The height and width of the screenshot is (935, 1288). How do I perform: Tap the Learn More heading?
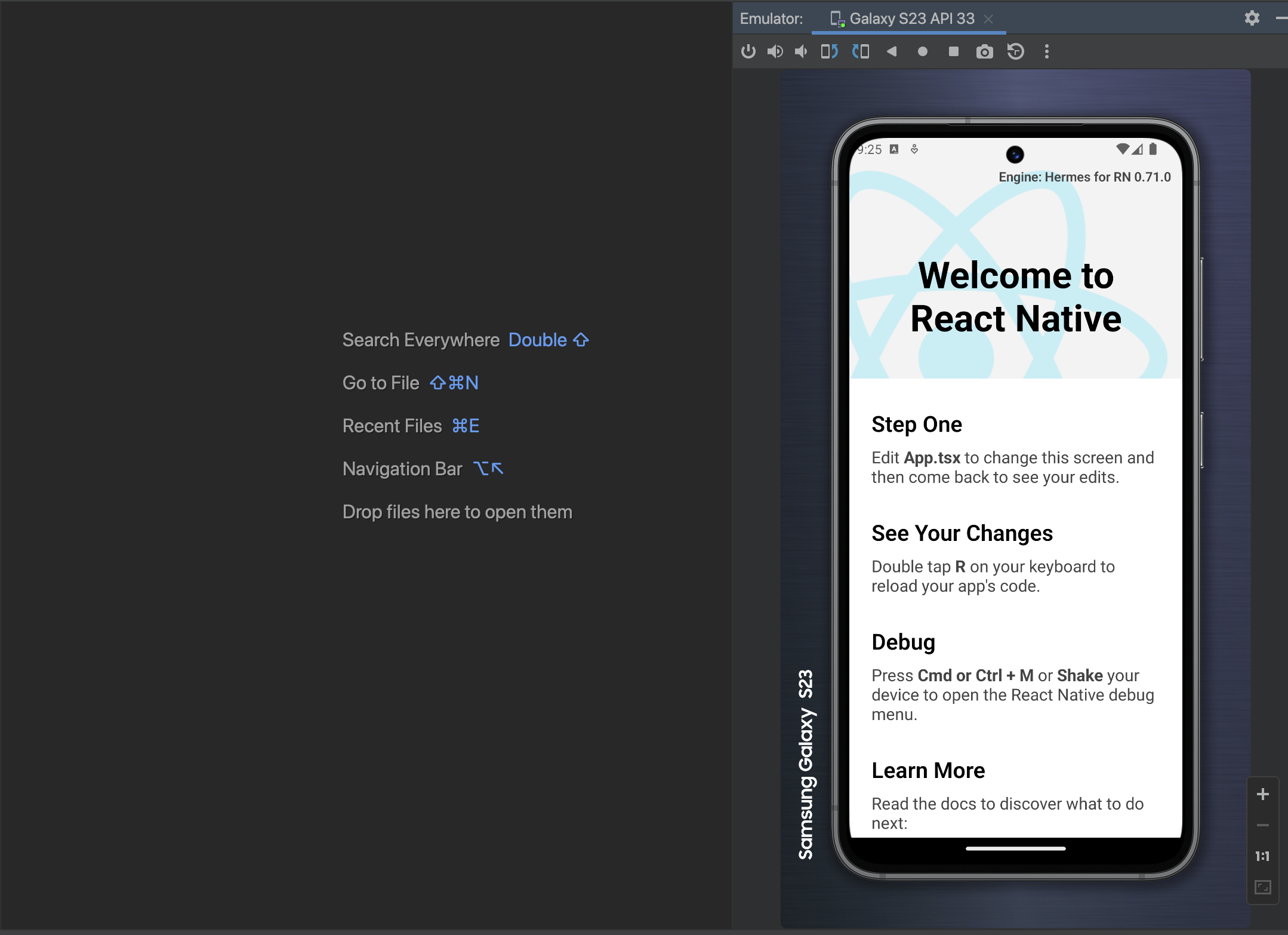tap(928, 771)
